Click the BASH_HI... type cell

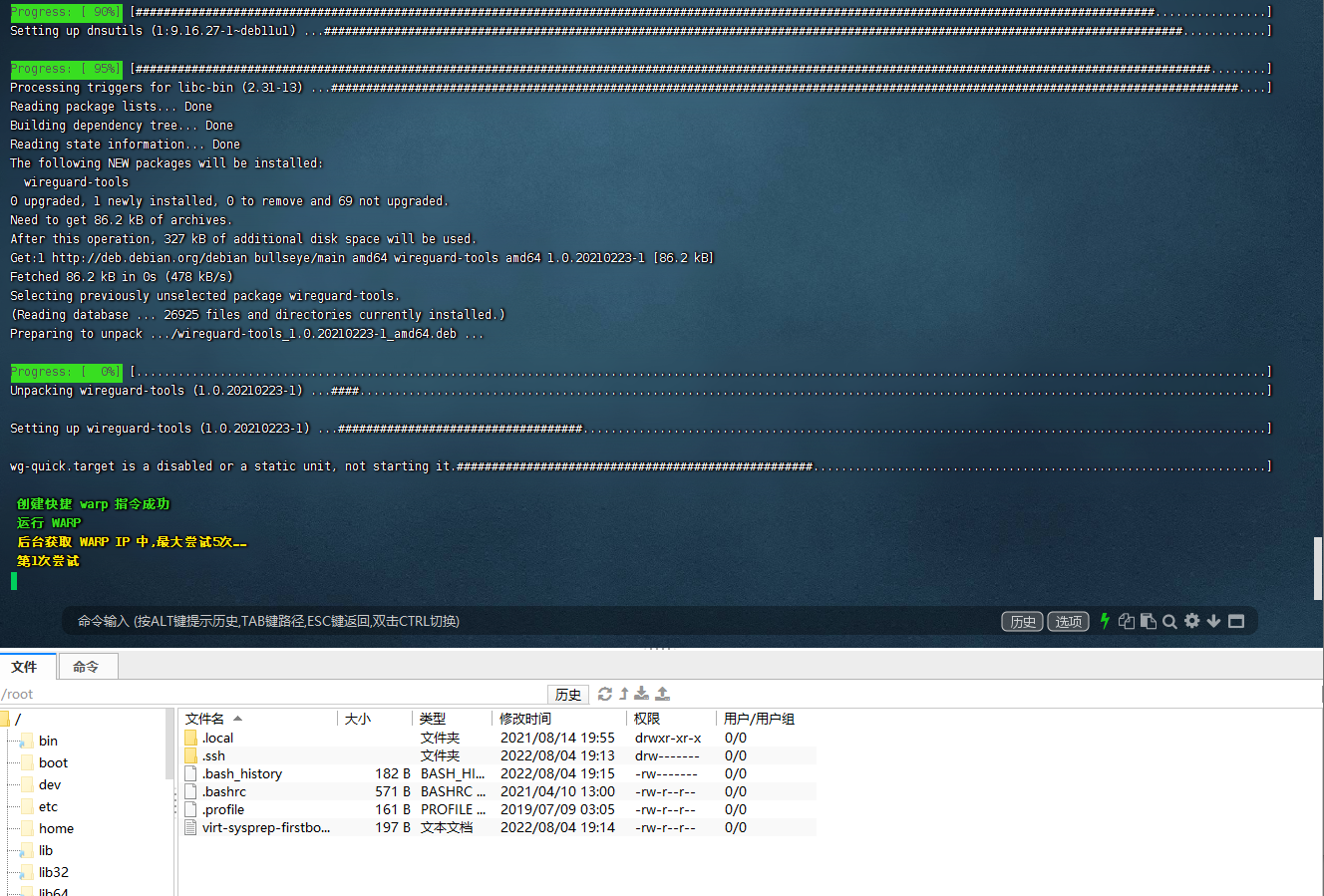click(453, 773)
